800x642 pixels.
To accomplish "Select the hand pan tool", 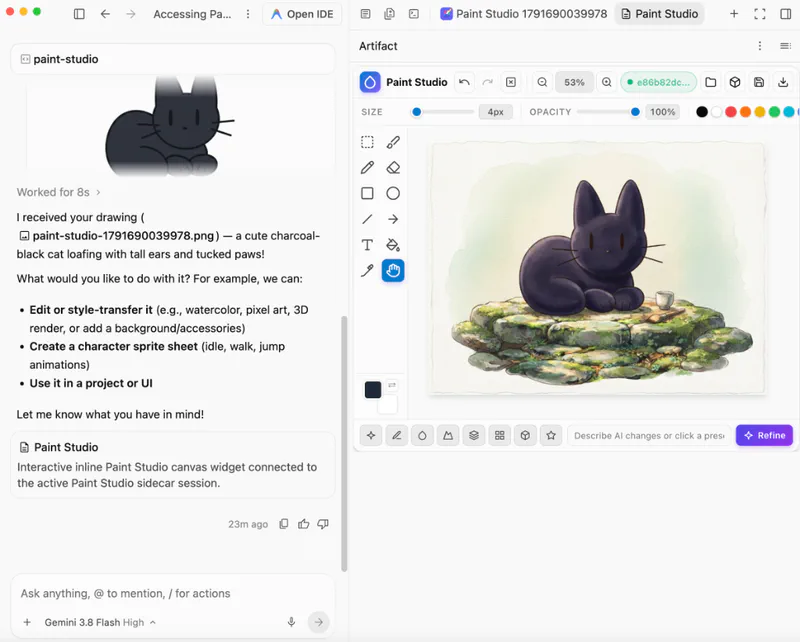I will click(x=393, y=270).
